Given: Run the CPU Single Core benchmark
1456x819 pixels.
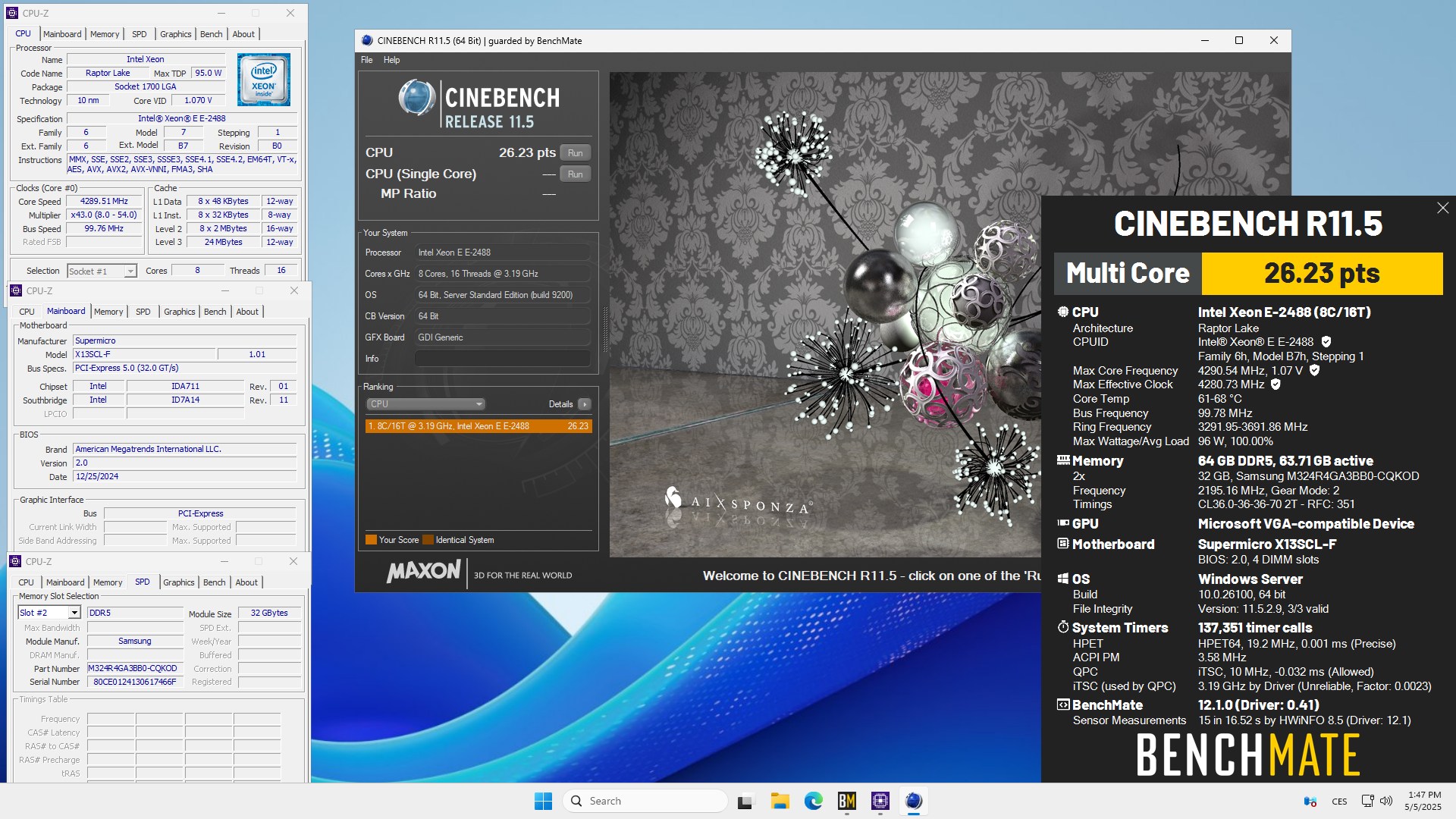Looking at the screenshot, I should 576,174.
